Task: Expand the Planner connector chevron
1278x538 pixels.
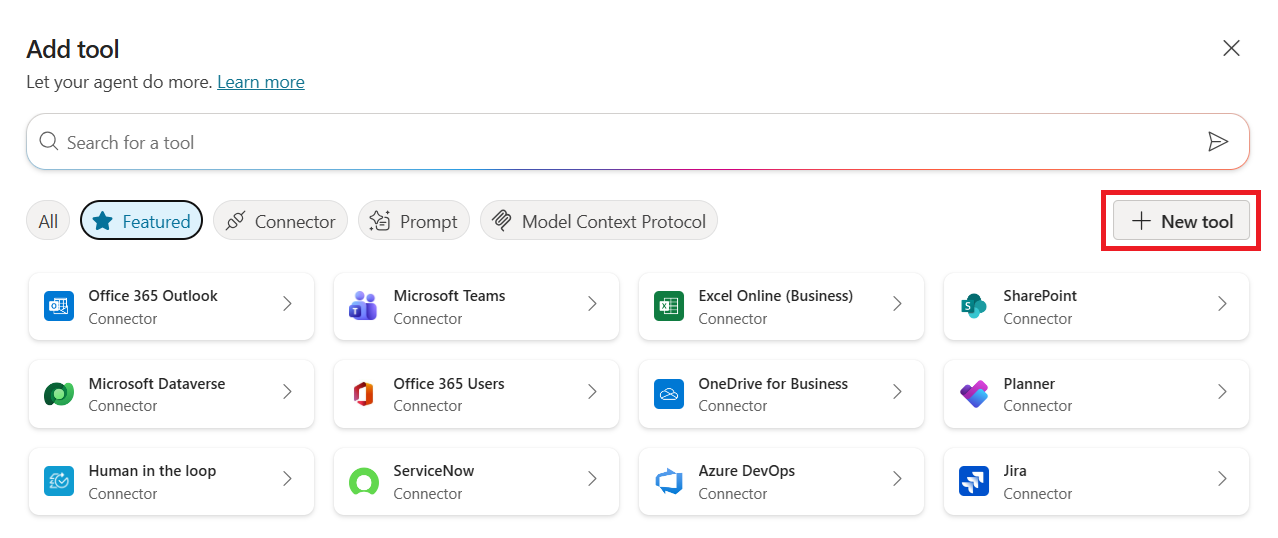Action: [x=1222, y=392]
